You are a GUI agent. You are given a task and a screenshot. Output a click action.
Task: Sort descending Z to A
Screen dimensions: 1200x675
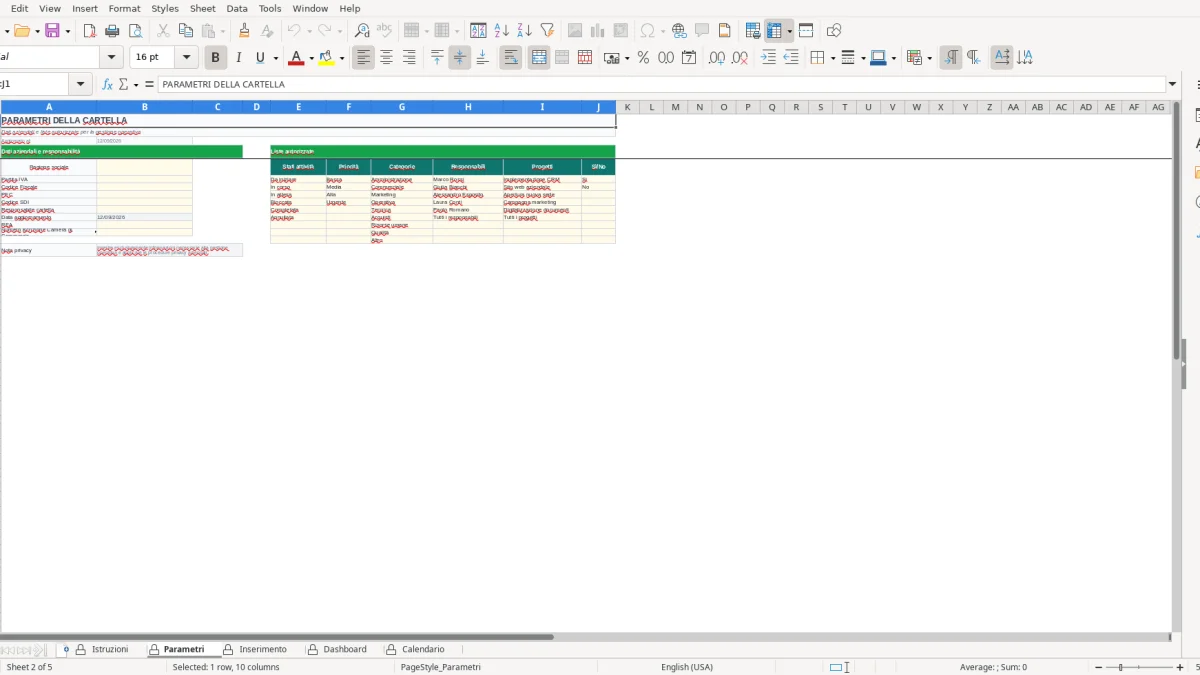click(x=524, y=31)
